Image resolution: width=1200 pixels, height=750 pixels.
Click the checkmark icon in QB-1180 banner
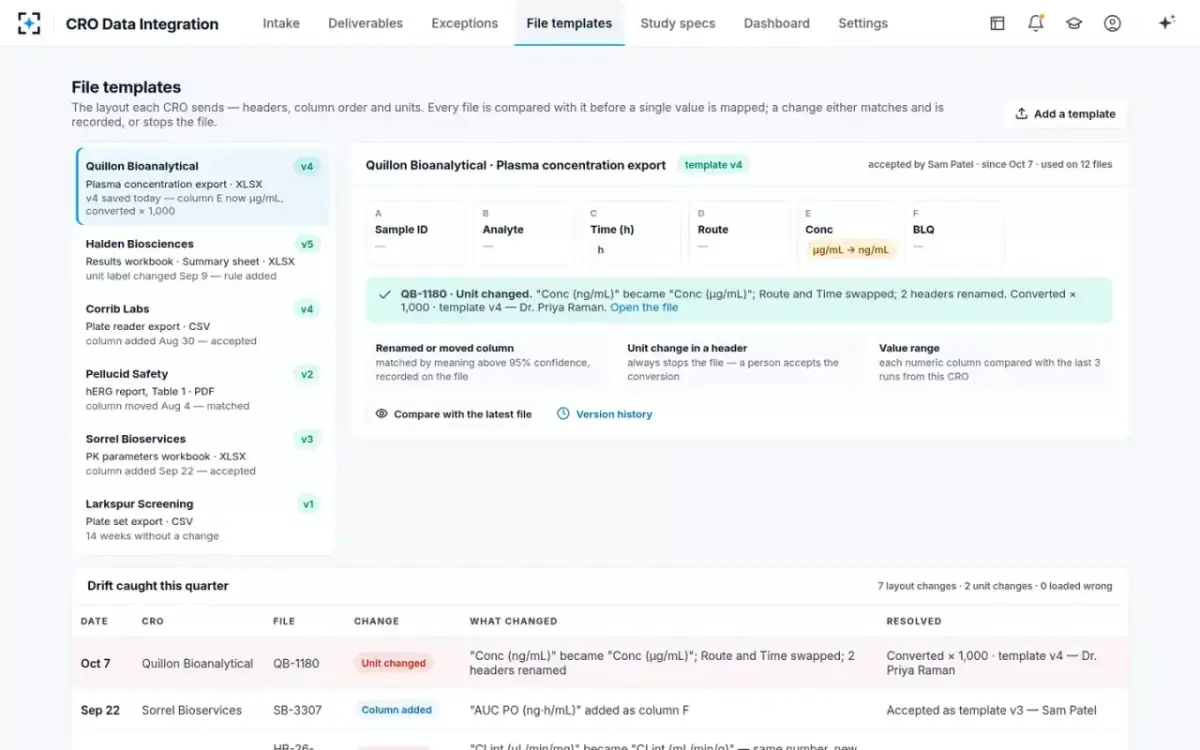point(385,295)
